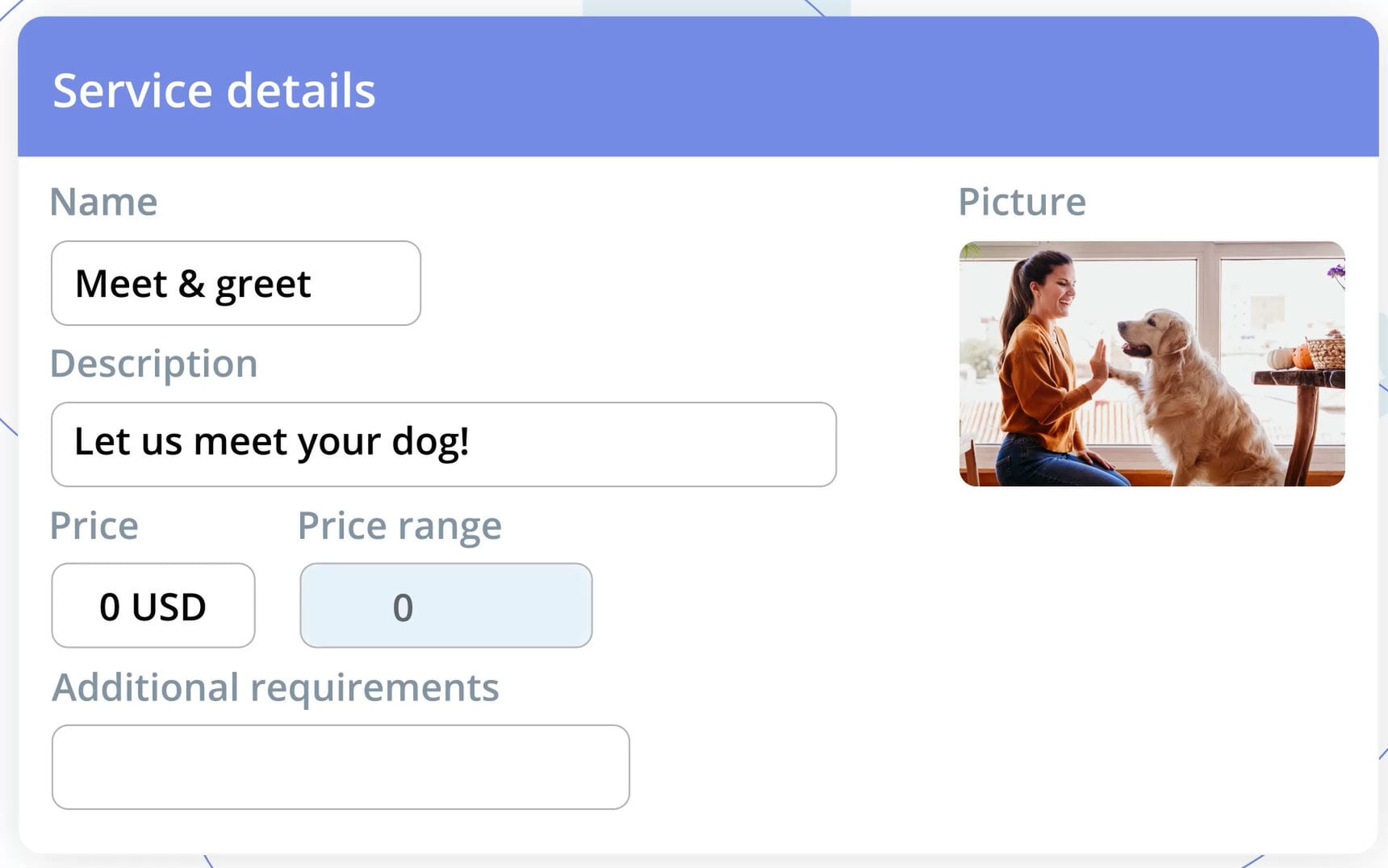Click the highlighted Price range field

445,606
